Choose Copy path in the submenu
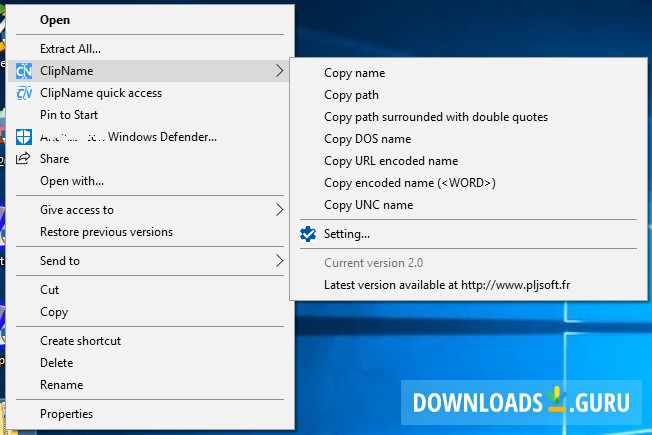This screenshot has height=435, width=652. click(469, 95)
